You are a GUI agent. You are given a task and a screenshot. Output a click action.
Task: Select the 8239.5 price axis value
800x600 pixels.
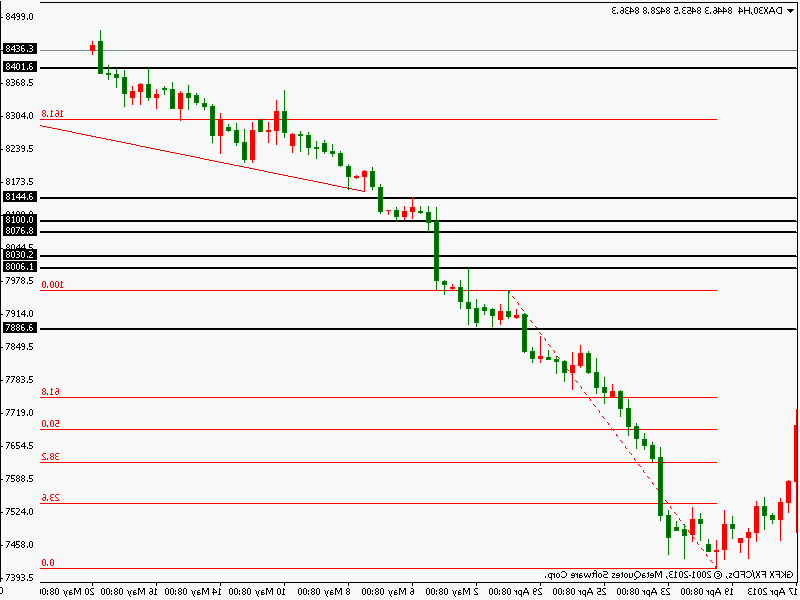[x=19, y=148]
